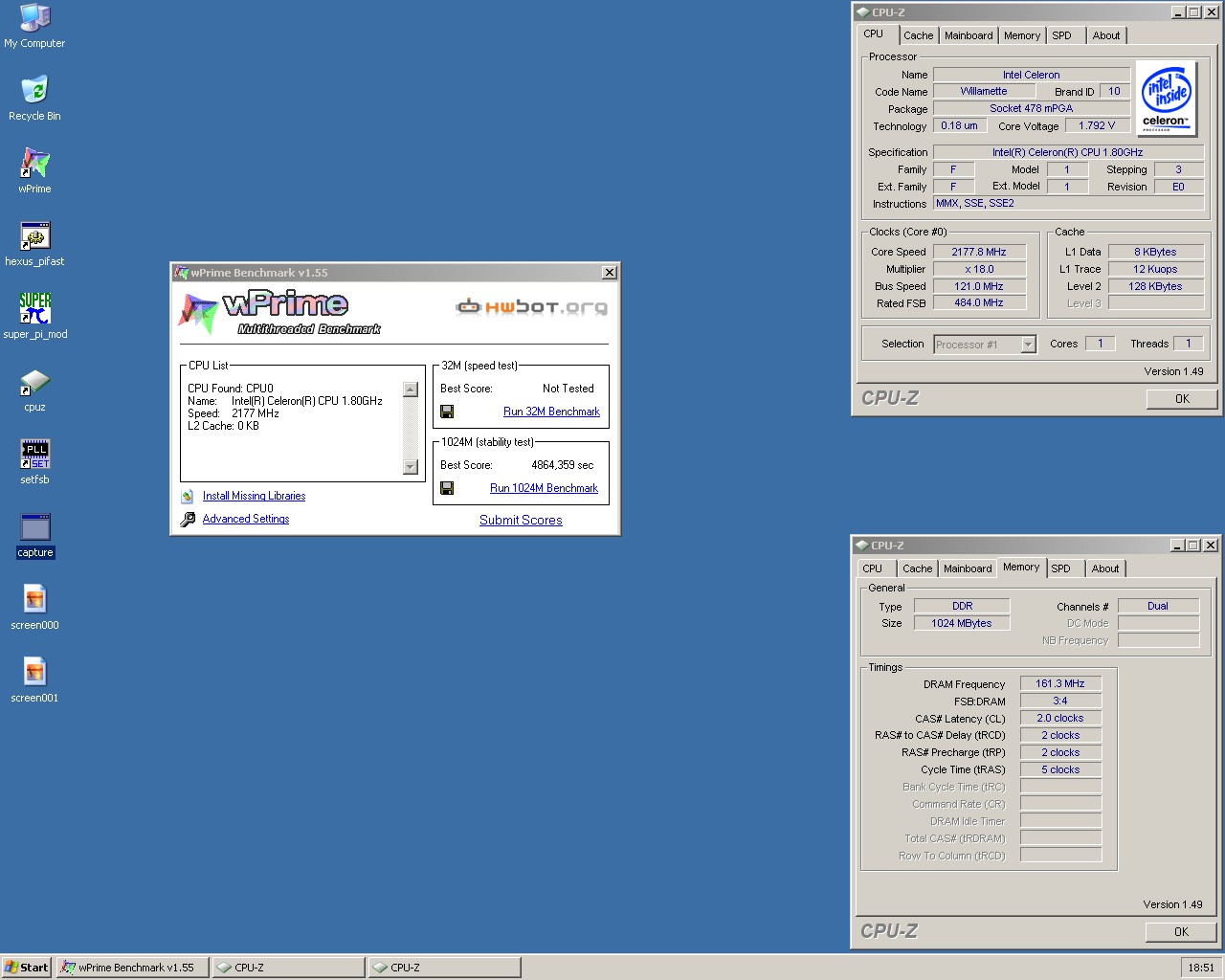Switch to the Cache tab in the top CPU-Z window
The image size is (1225, 980).
pos(918,35)
